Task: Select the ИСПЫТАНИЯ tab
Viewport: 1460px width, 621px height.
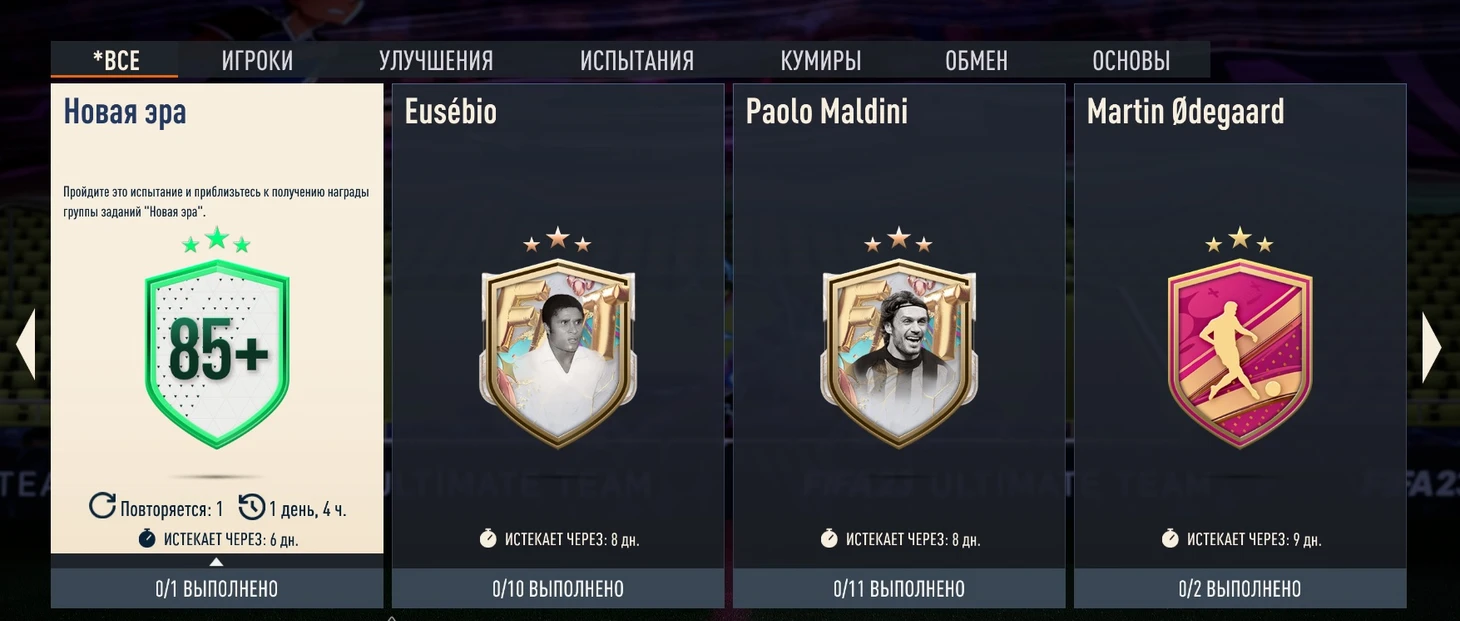Action: (x=637, y=60)
